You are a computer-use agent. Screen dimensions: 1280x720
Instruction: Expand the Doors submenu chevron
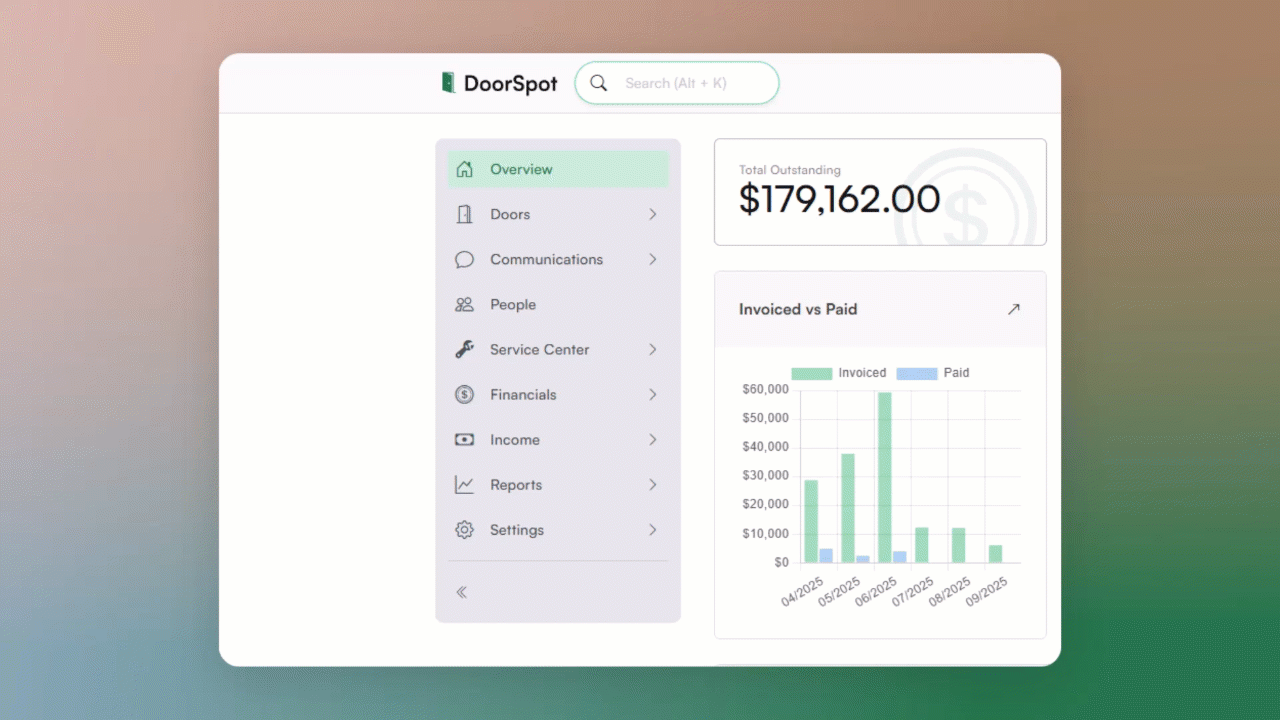pos(652,214)
